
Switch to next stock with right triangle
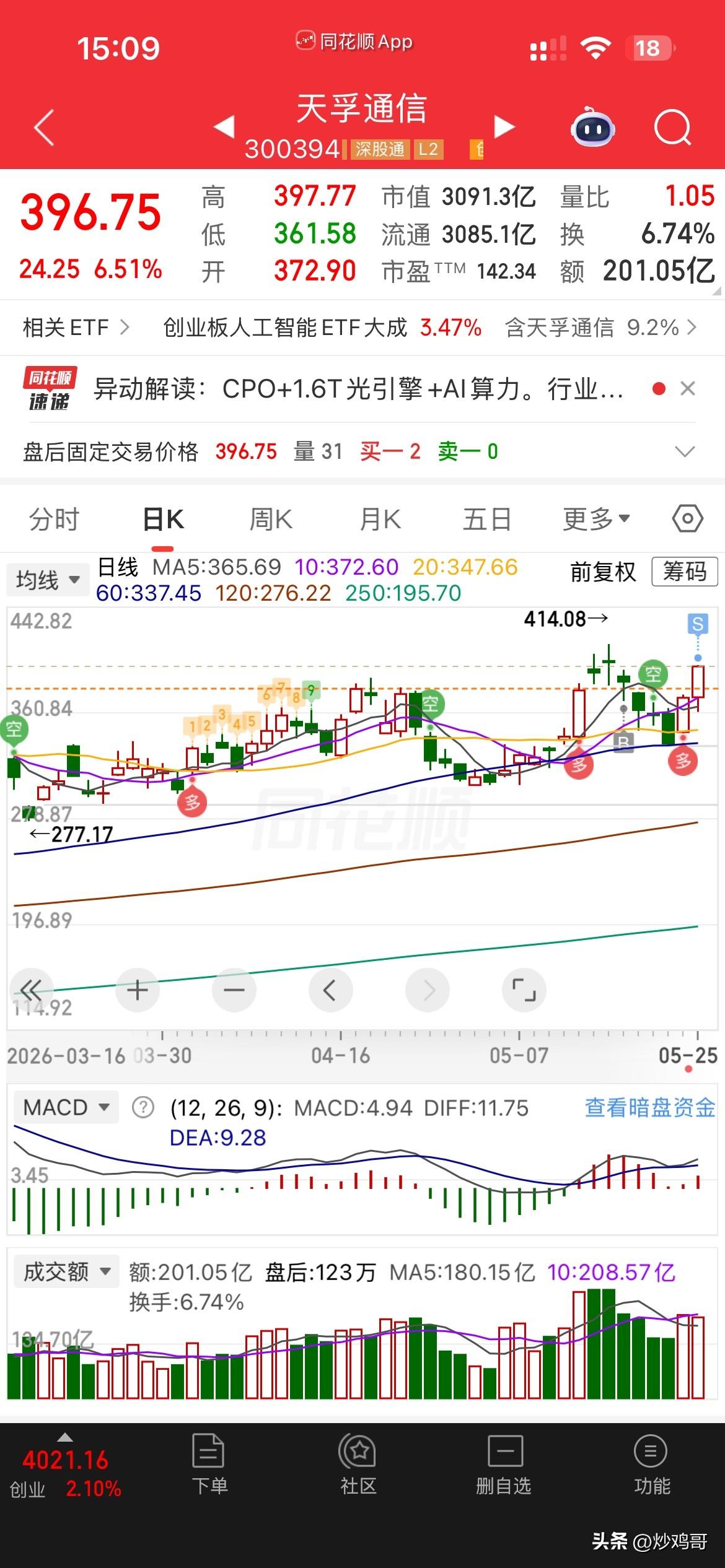(504, 127)
